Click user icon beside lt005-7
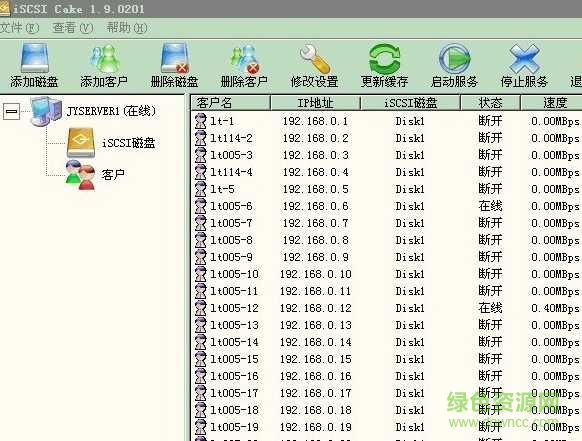The height and width of the screenshot is (441, 582). [200, 223]
